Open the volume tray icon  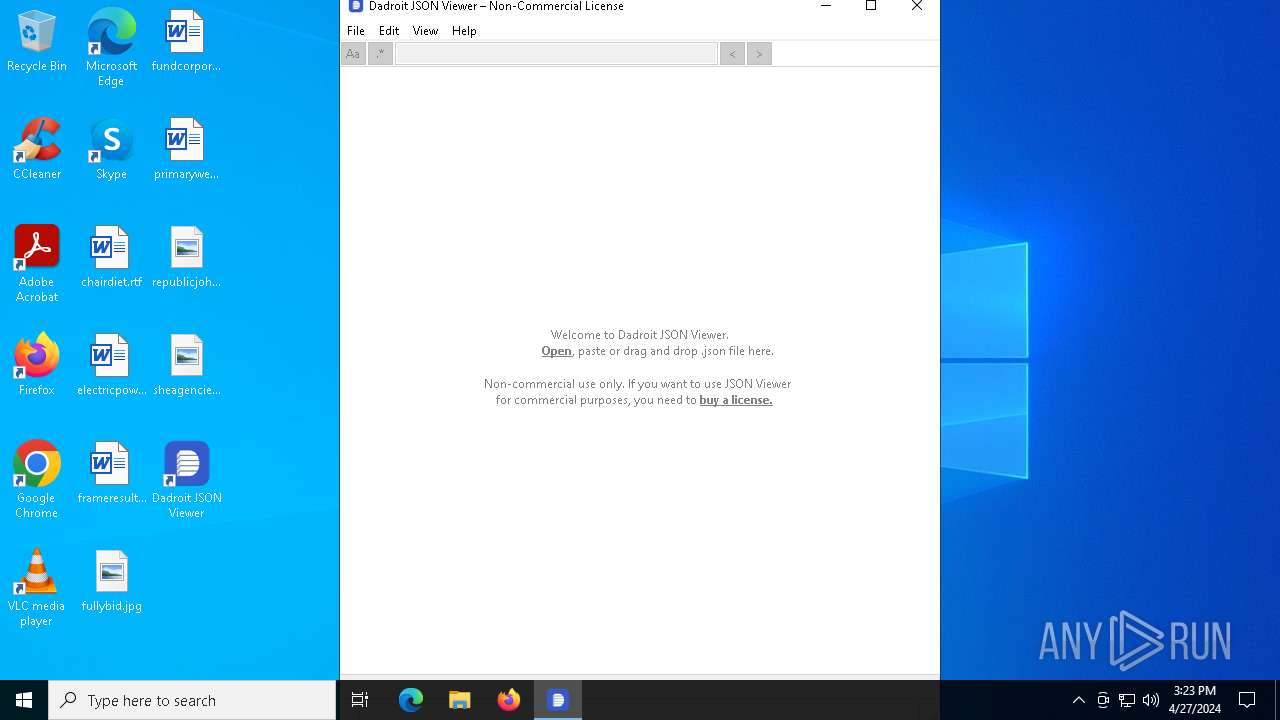(1151, 700)
